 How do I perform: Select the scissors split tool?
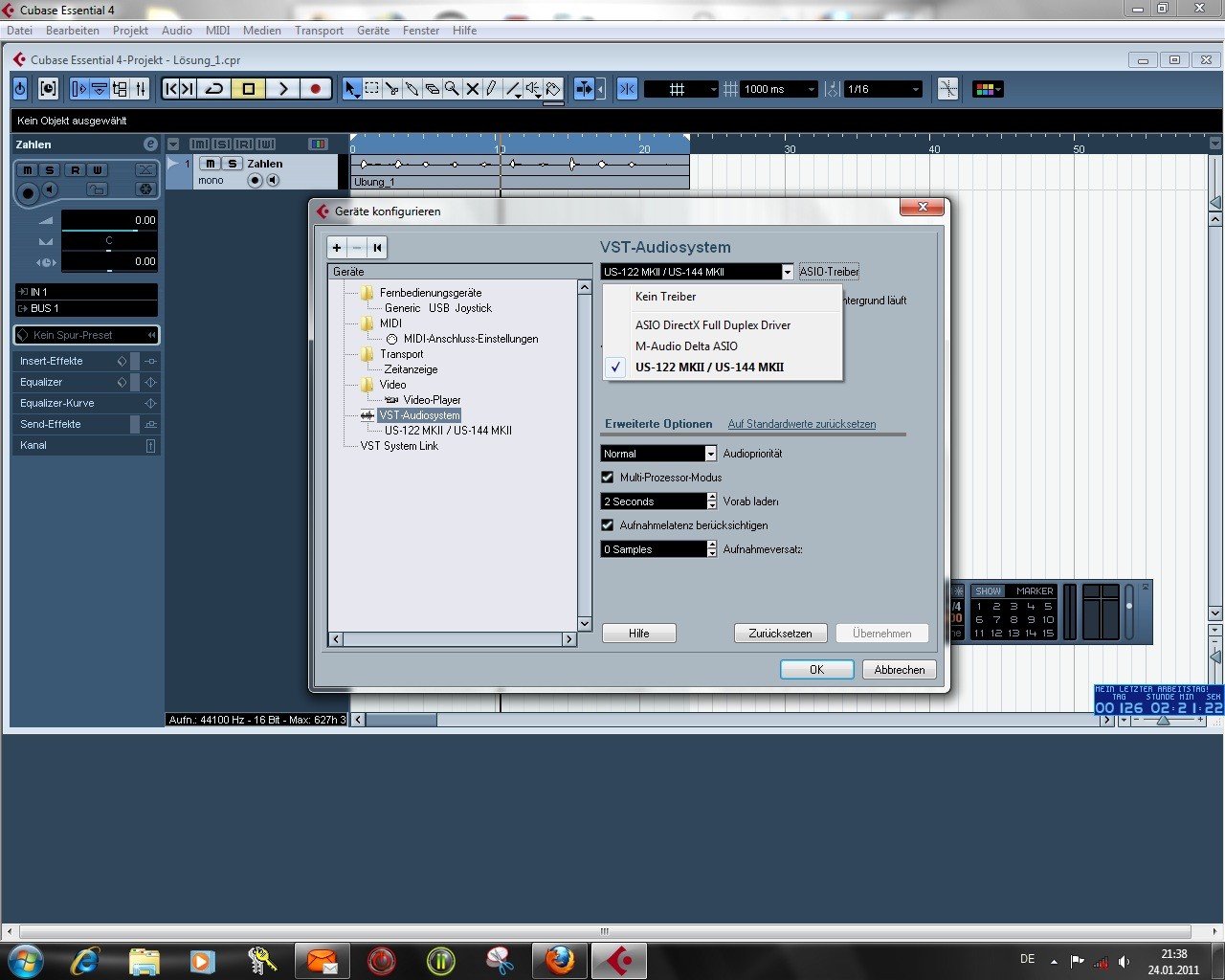tap(391, 89)
